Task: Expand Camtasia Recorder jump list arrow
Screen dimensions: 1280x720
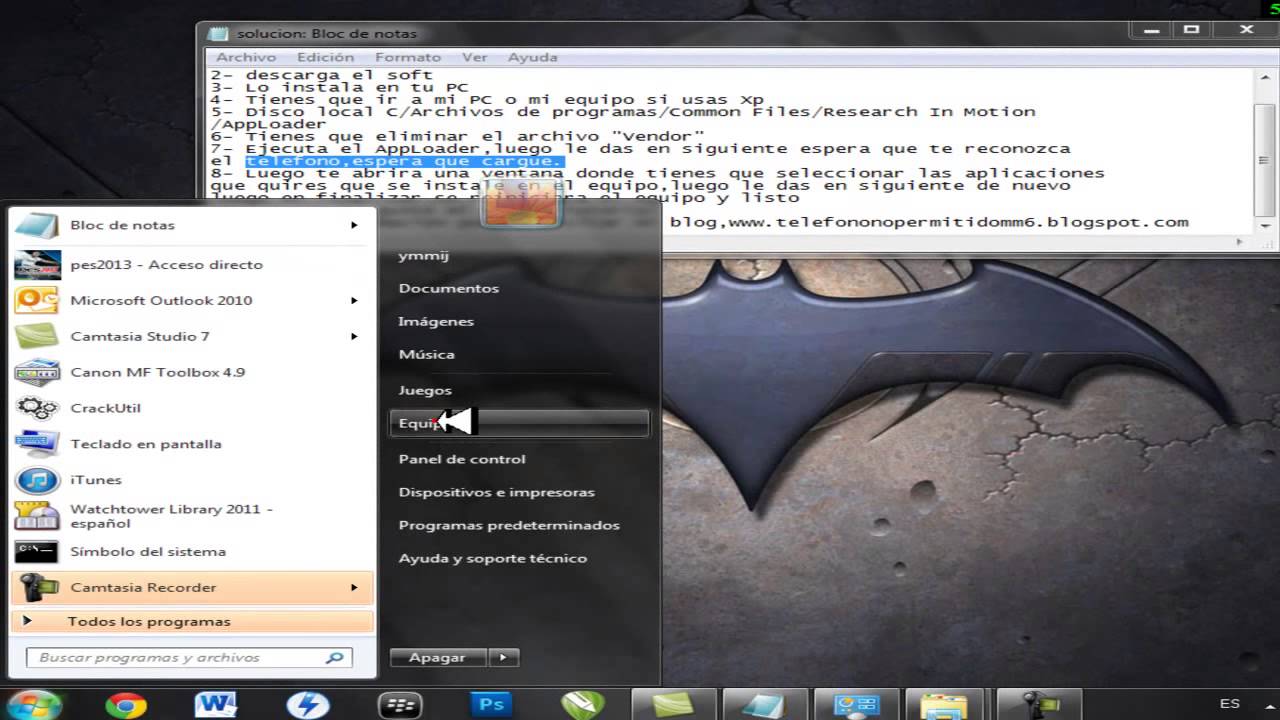Action: (354, 587)
